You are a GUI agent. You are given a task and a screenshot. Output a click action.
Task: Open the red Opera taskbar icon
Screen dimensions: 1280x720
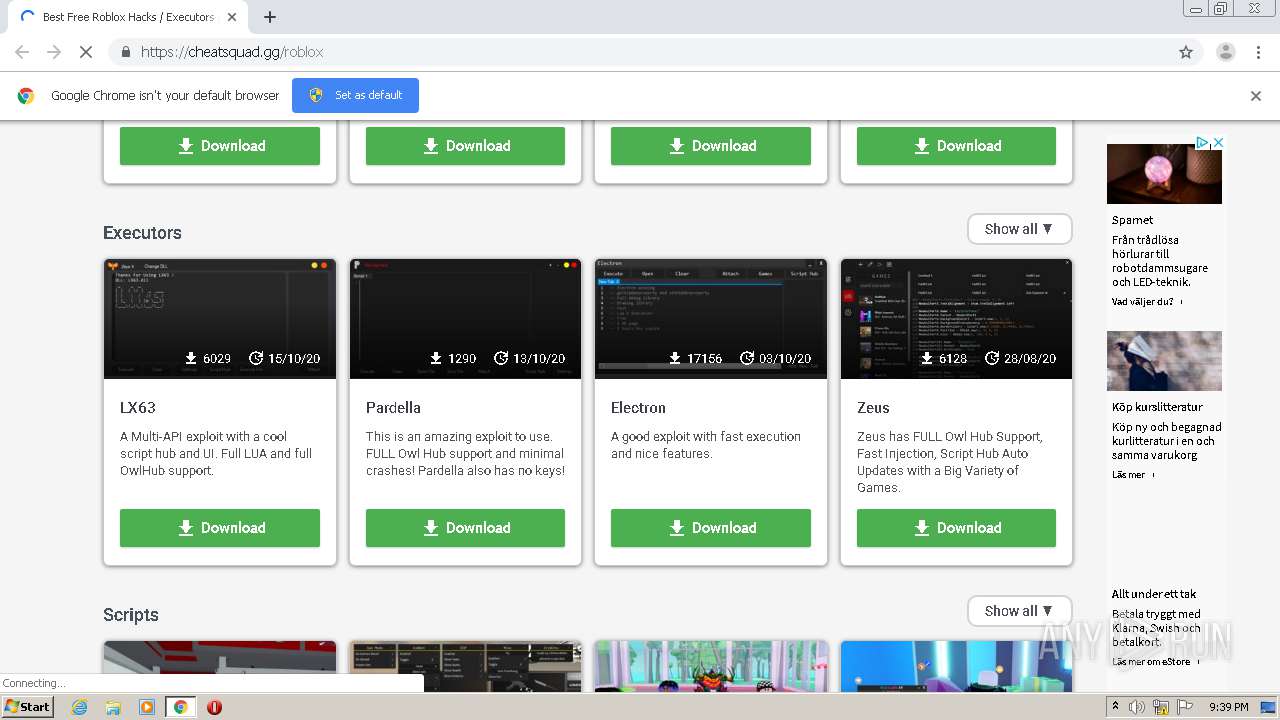214,707
